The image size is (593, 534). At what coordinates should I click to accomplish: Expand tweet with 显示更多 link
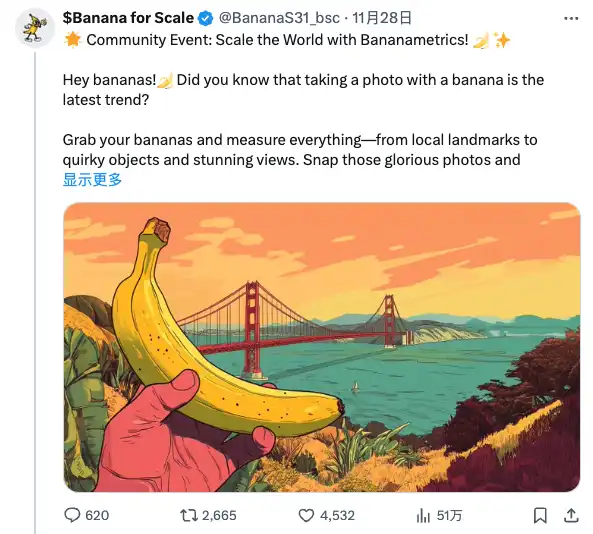[x=92, y=180]
